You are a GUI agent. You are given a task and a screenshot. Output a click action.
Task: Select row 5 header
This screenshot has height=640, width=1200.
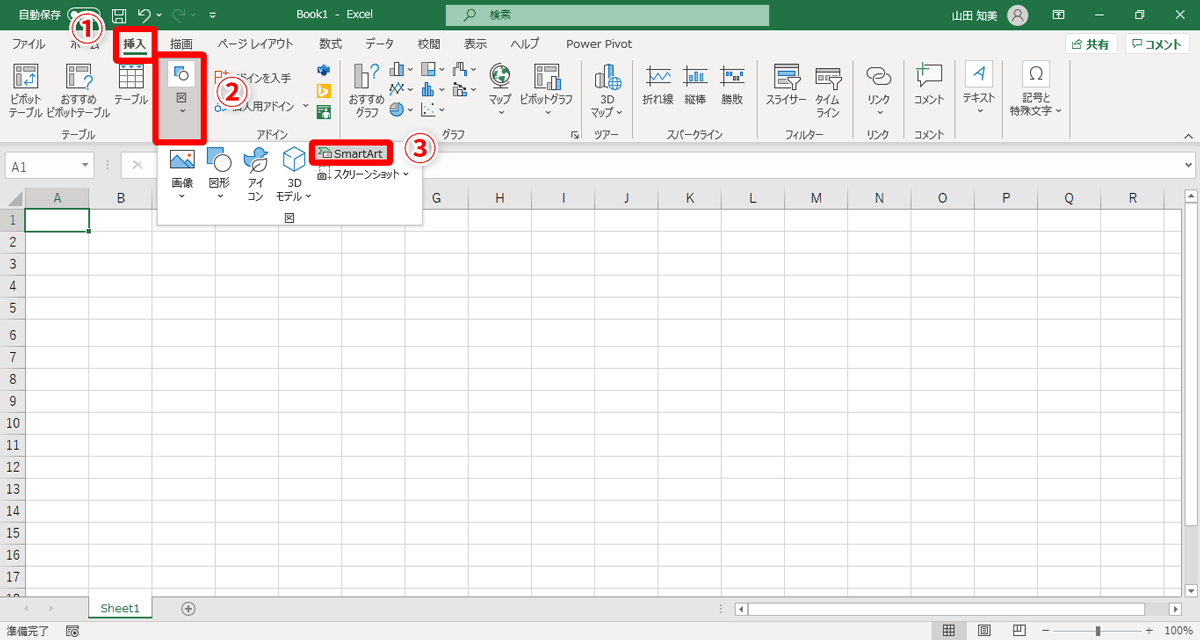click(12, 307)
